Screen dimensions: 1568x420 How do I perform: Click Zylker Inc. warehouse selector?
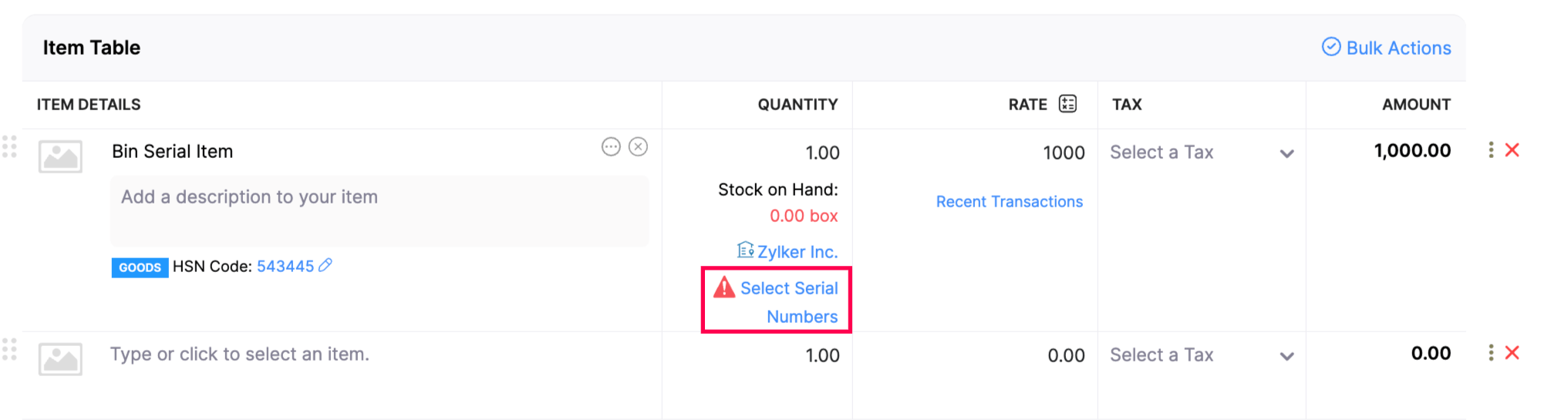(x=788, y=252)
